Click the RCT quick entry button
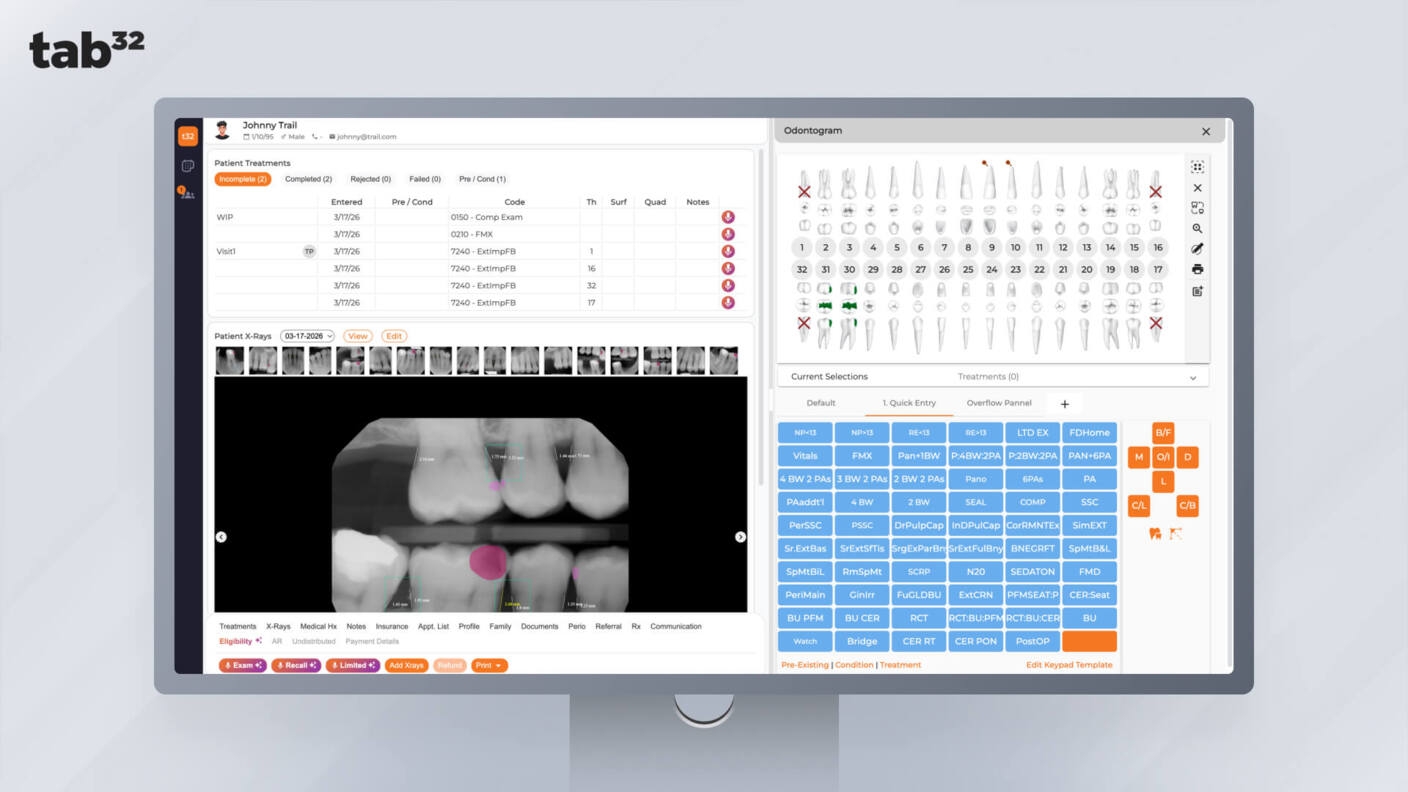Image resolution: width=1408 pixels, height=792 pixels. click(919, 618)
